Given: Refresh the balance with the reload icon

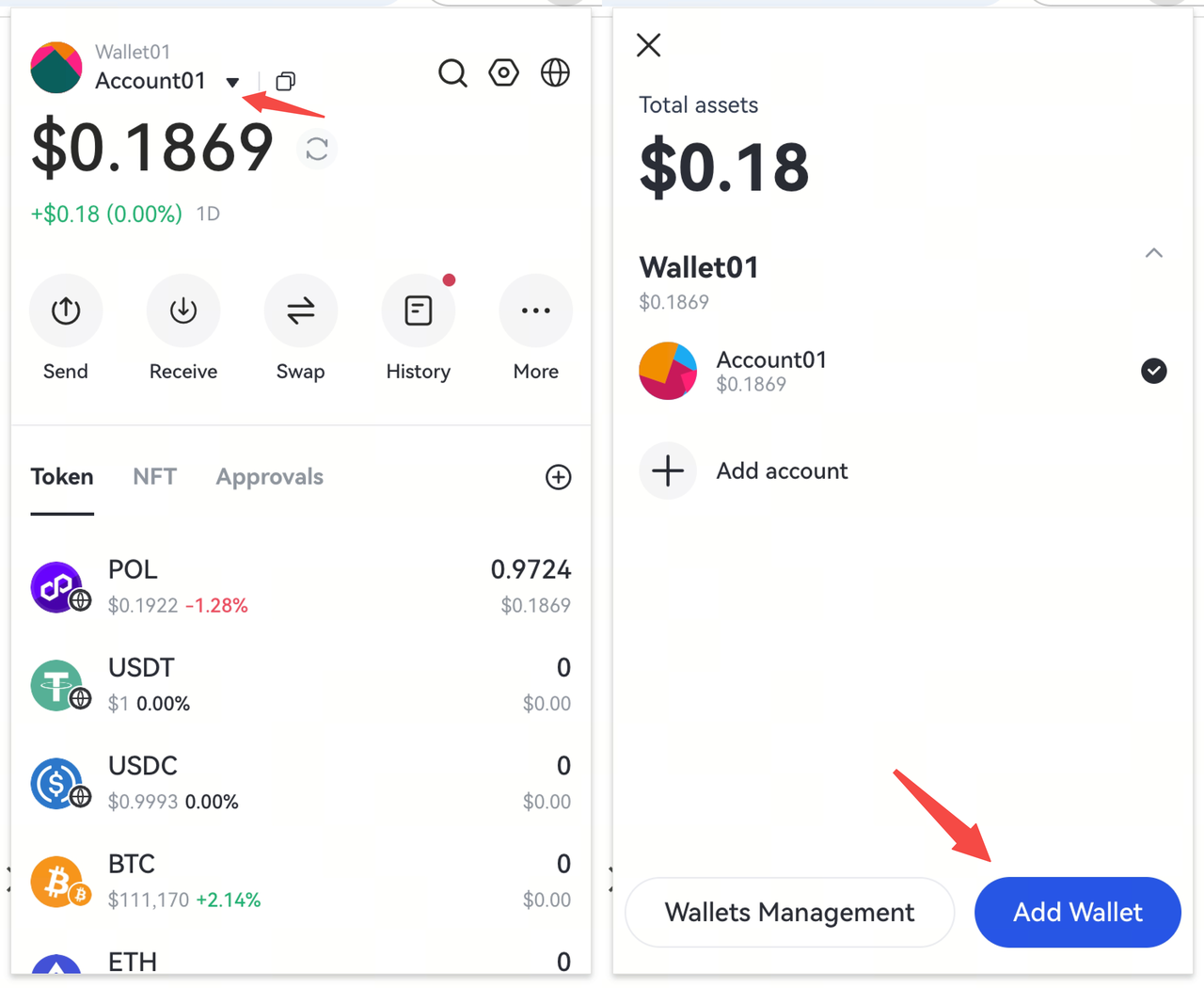Looking at the screenshot, I should tap(317, 149).
